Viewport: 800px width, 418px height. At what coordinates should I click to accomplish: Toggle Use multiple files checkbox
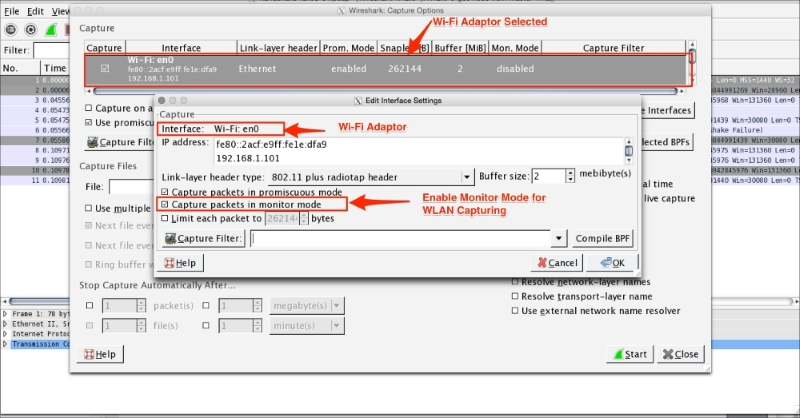point(89,208)
